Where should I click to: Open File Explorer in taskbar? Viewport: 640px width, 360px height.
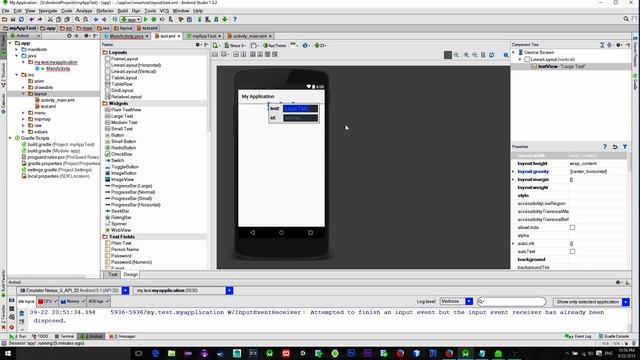171,353
